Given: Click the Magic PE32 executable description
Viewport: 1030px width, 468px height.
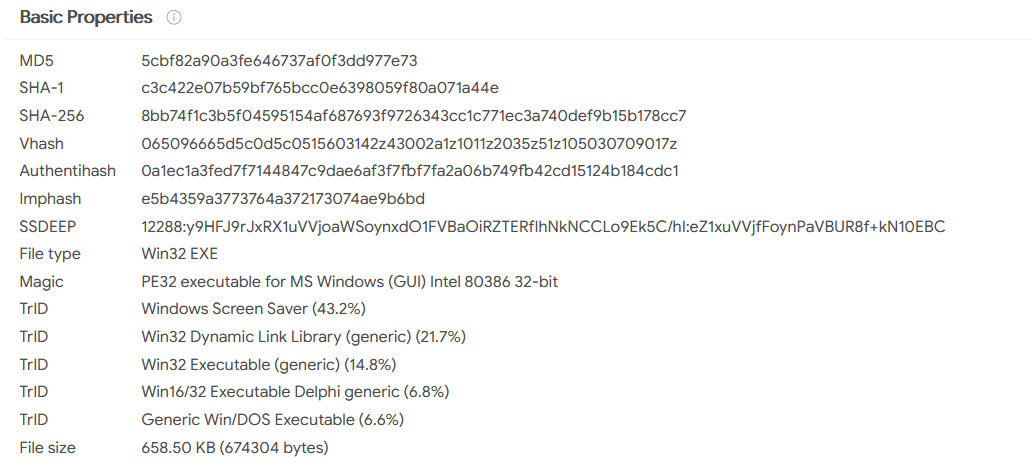Looking at the screenshot, I should click(349, 282).
